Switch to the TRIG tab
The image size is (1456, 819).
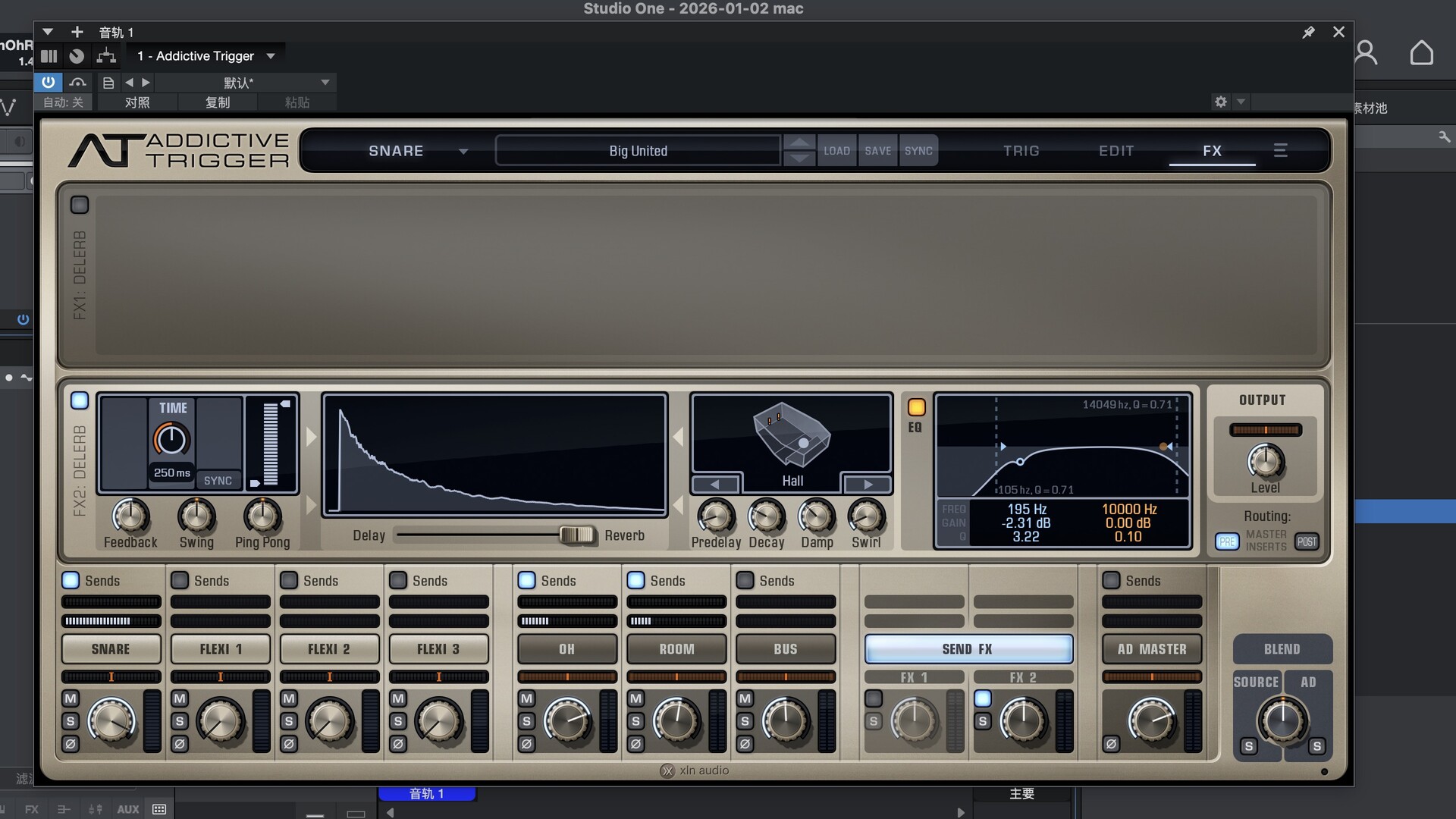(x=1021, y=150)
